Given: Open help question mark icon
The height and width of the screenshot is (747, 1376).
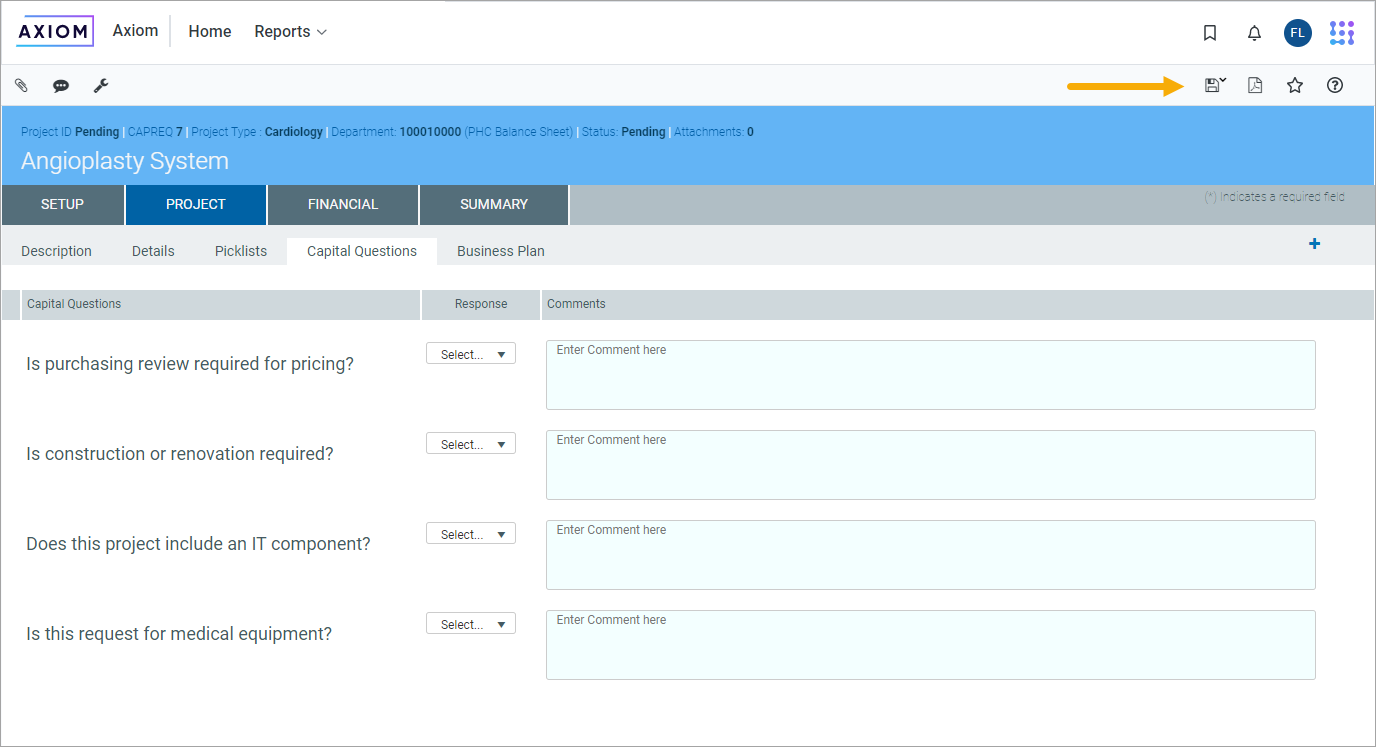Looking at the screenshot, I should click(1335, 85).
